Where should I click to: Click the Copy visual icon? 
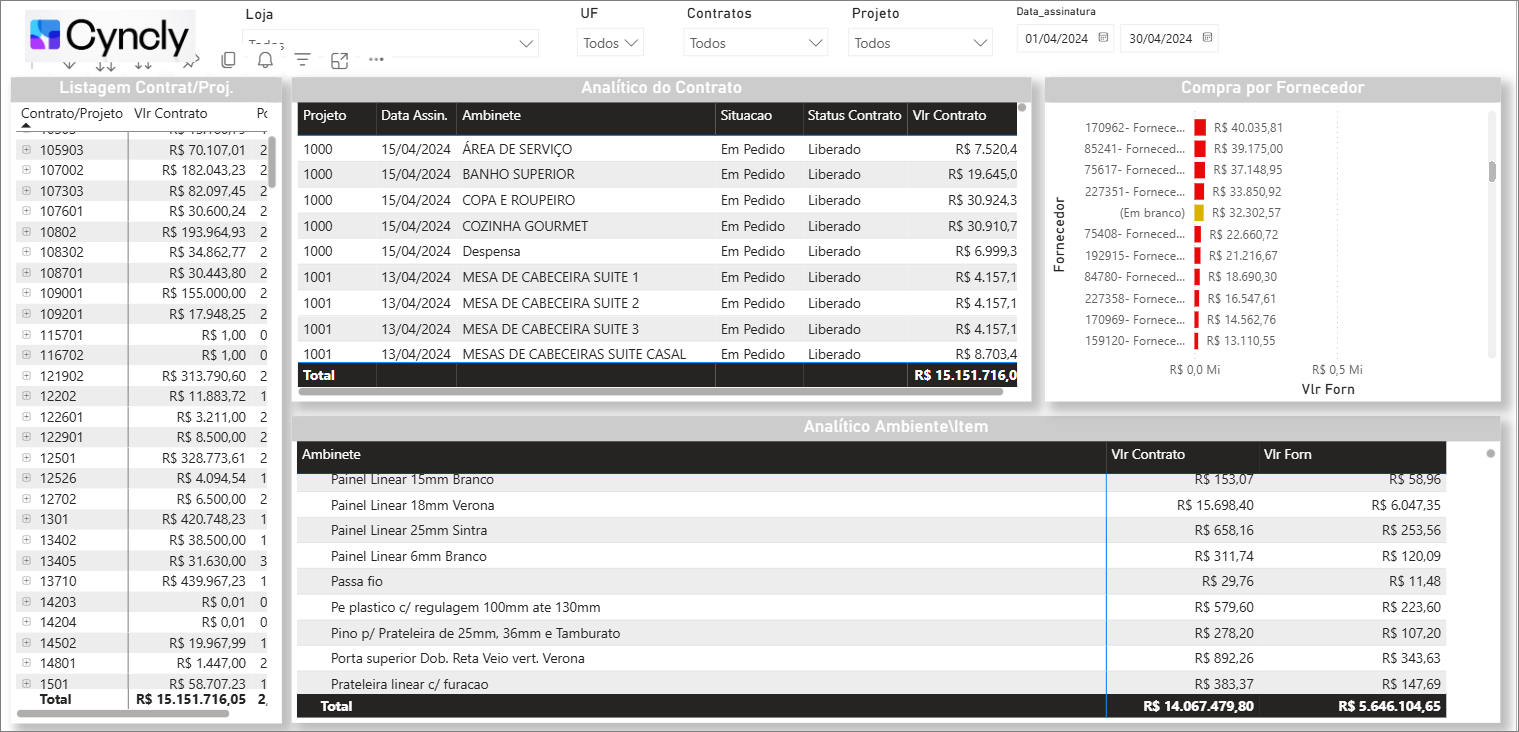(228, 60)
